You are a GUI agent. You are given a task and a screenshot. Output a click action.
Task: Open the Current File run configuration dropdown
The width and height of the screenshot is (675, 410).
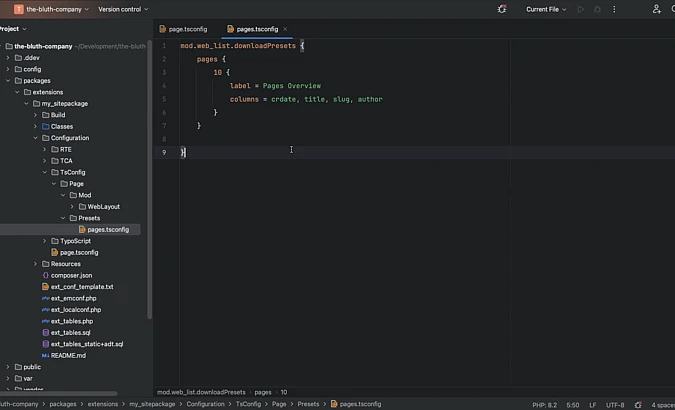[x=546, y=9]
